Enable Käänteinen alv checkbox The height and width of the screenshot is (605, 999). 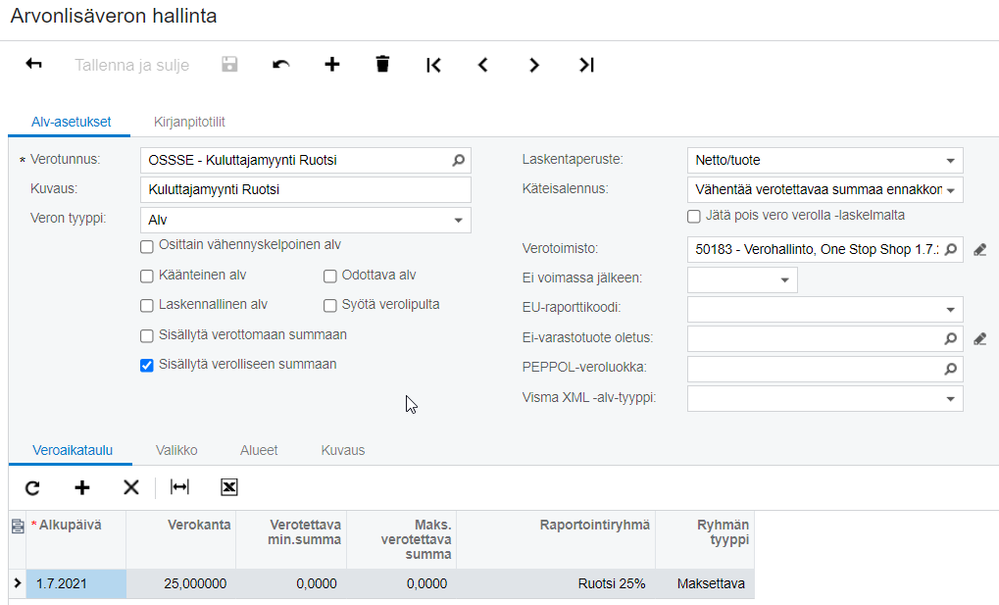[147, 276]
